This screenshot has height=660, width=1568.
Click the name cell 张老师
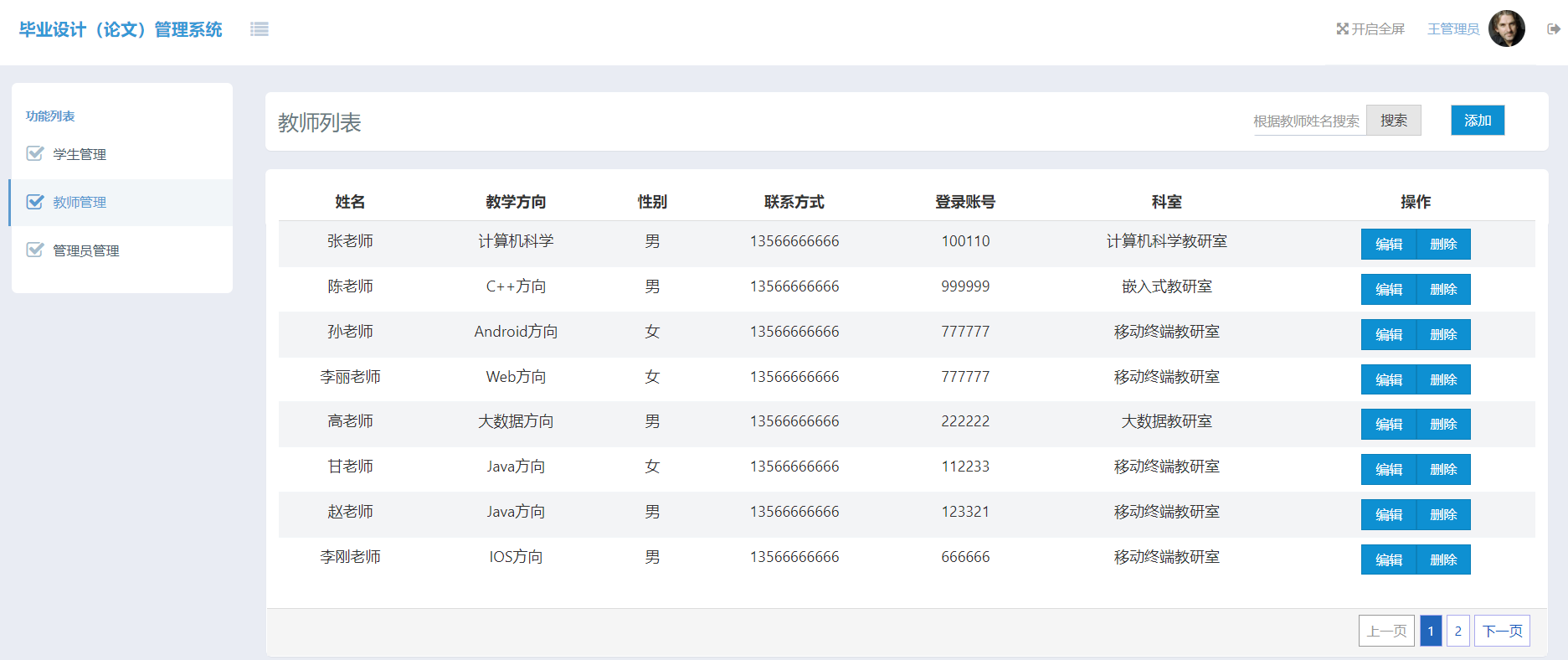tap(350, 241)
